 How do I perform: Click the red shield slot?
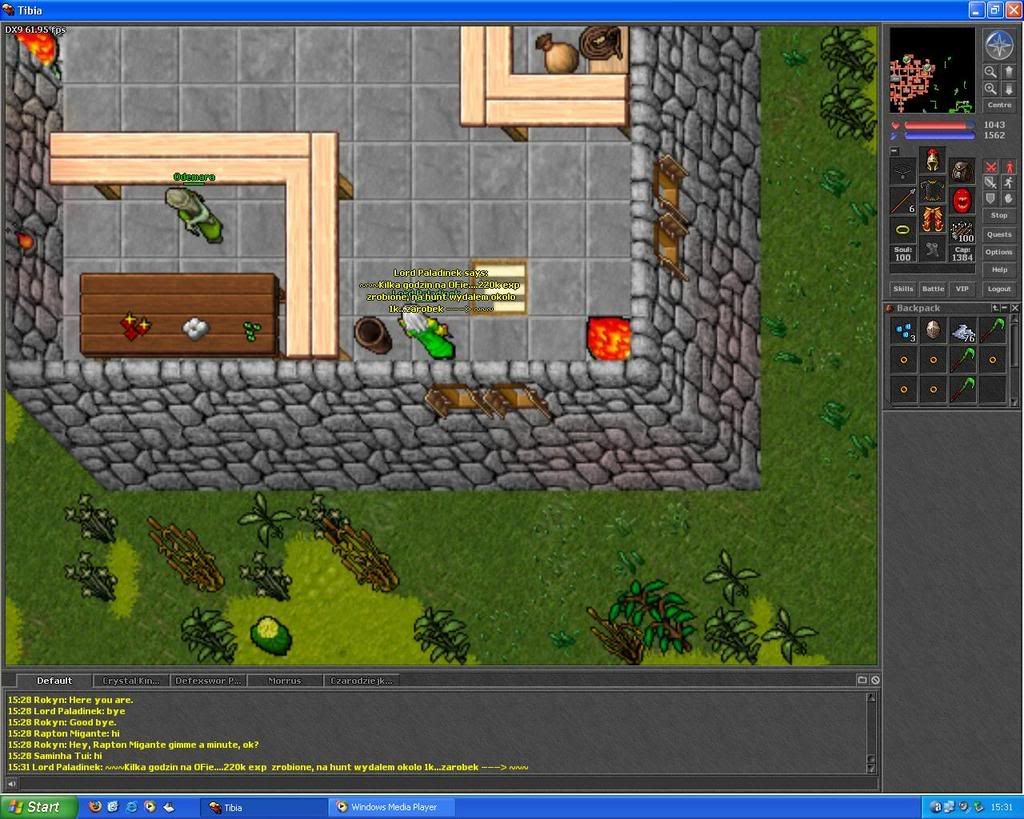(962, 201)
